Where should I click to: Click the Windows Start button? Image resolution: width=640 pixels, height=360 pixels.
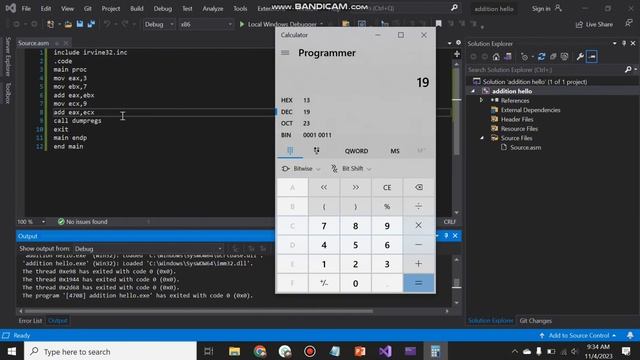pyautogui.click(x=11, y=351)
